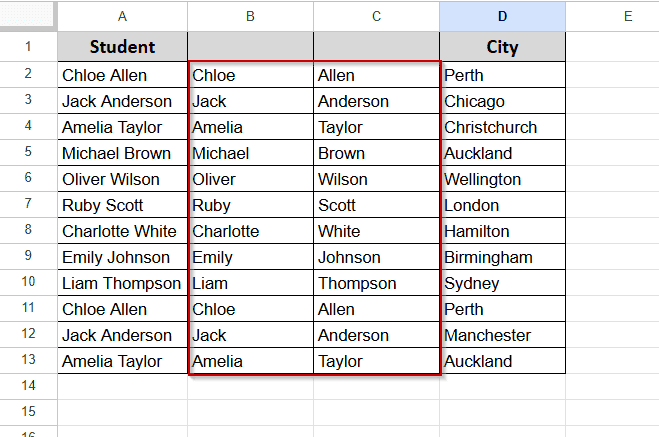
Task: Select column D header
Action: point(502,16)
